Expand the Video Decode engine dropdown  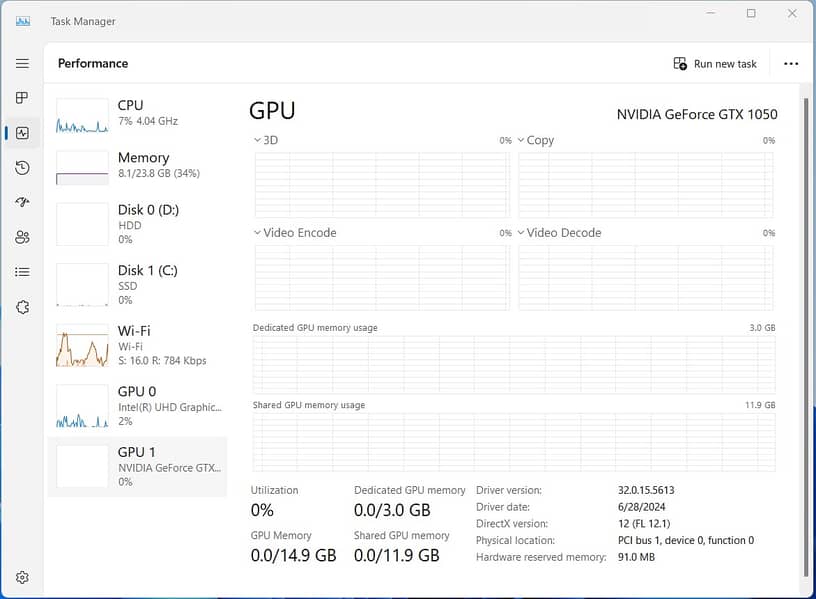click(560, 233)
